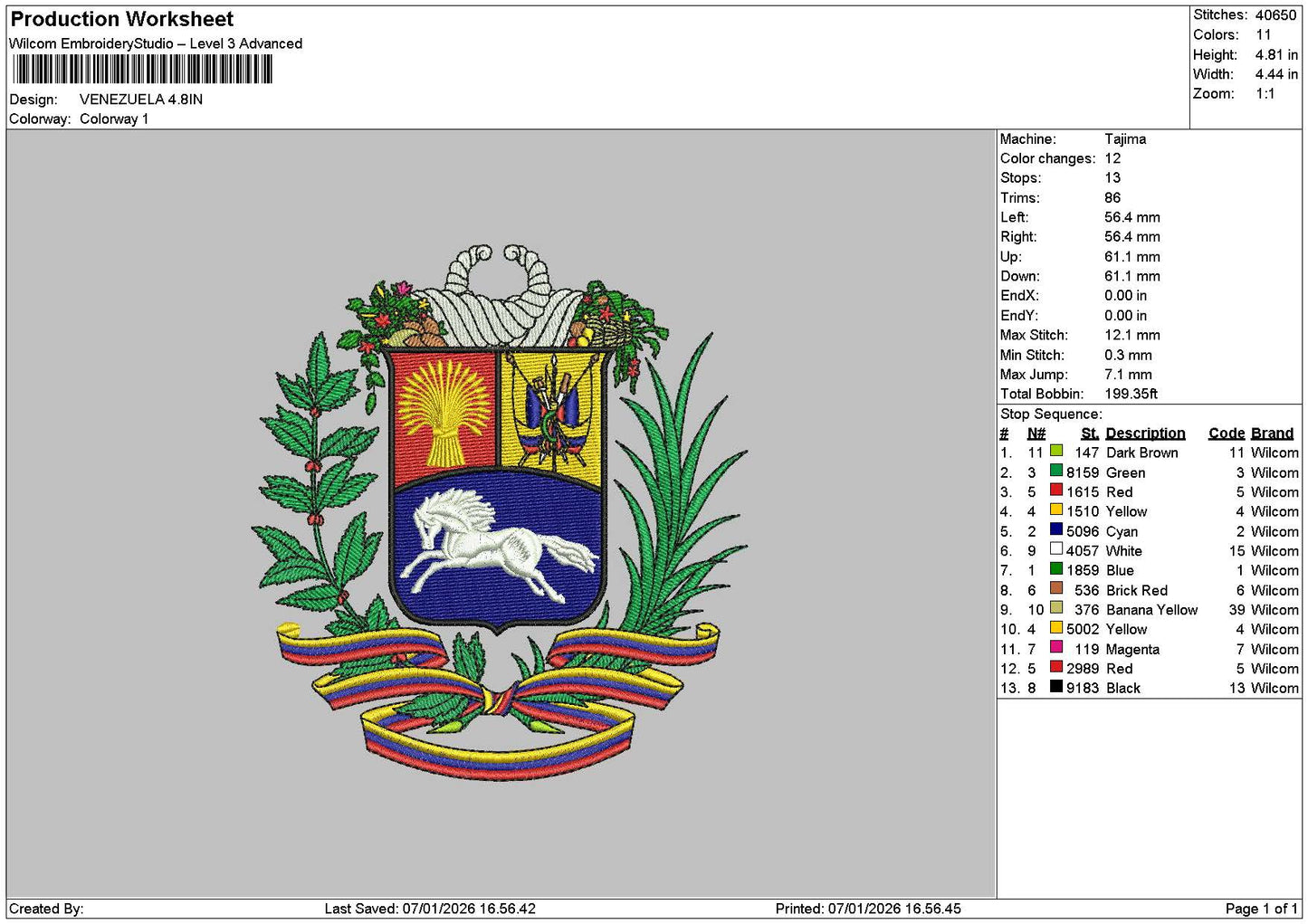Click the White 4057 color swatch
The width and height of the screenshot is (1308, 924).
point(1056,549)
